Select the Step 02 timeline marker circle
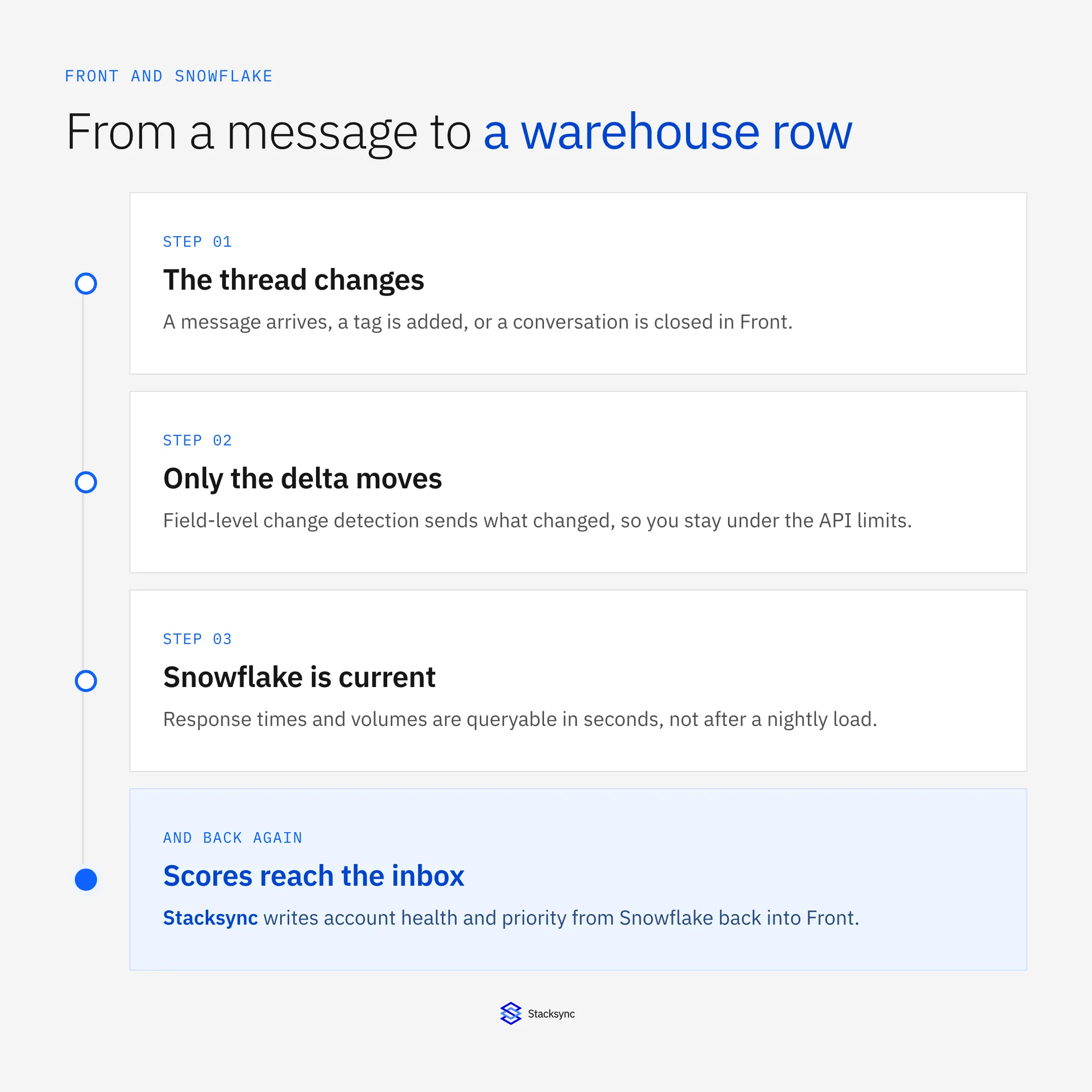 coord(86,482)
